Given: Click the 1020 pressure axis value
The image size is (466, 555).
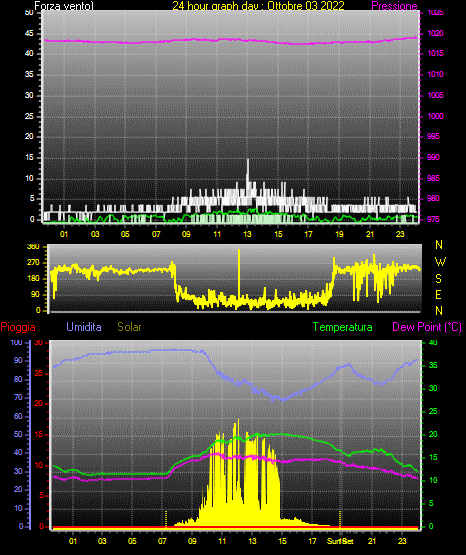Looking at the screenshot, I should tap(435, 33).
